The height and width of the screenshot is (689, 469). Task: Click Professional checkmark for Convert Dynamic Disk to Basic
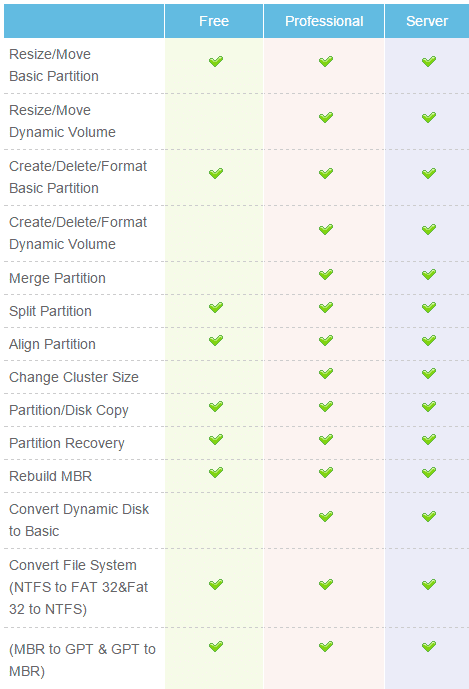326,516
